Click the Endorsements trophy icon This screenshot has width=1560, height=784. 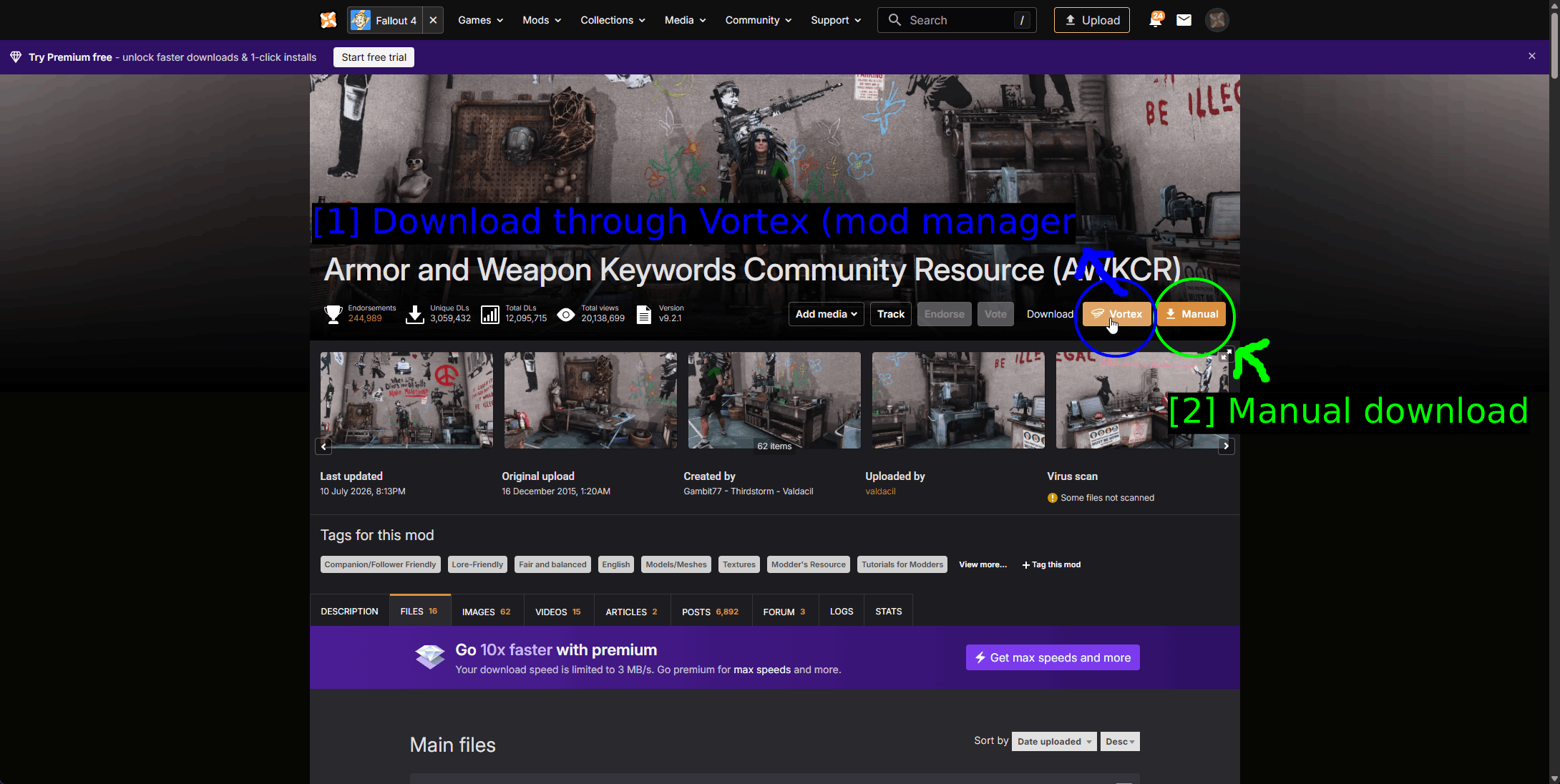point(333,314)
